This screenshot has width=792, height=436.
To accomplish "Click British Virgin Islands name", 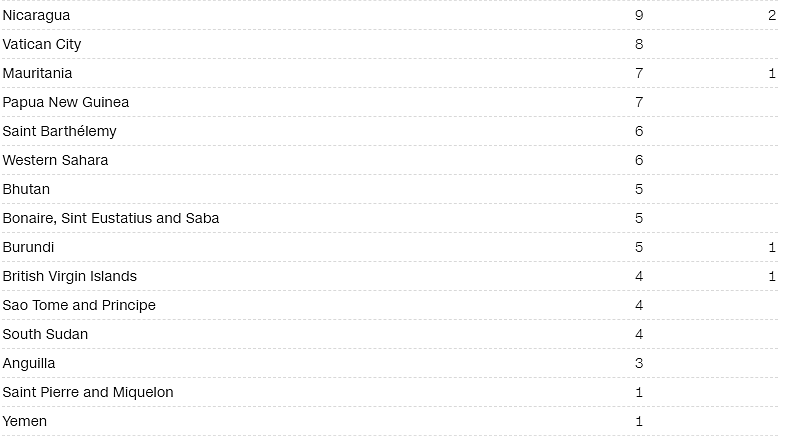I will pos(70,276).
